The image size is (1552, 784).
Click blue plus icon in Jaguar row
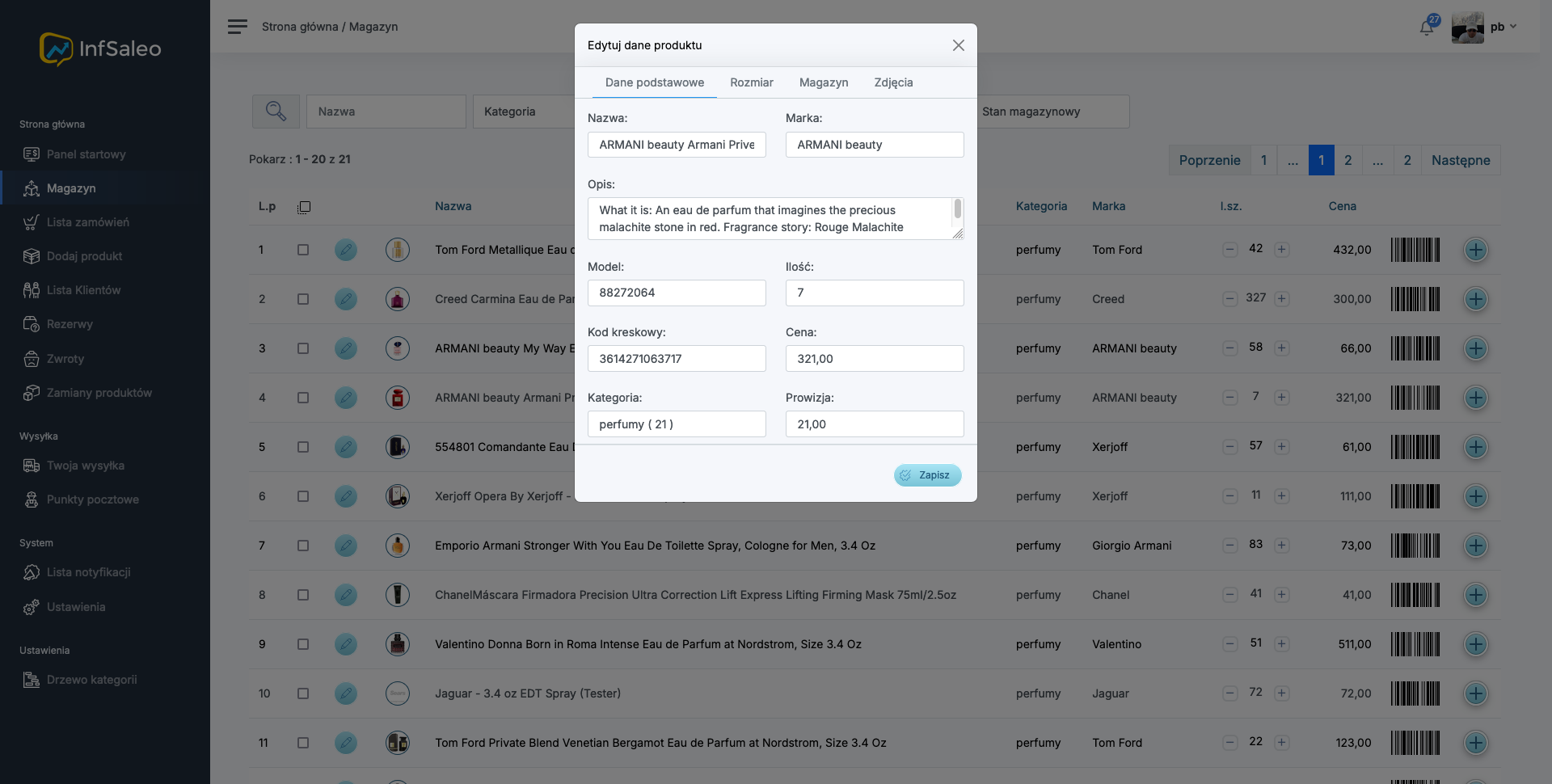(1476, 693)
